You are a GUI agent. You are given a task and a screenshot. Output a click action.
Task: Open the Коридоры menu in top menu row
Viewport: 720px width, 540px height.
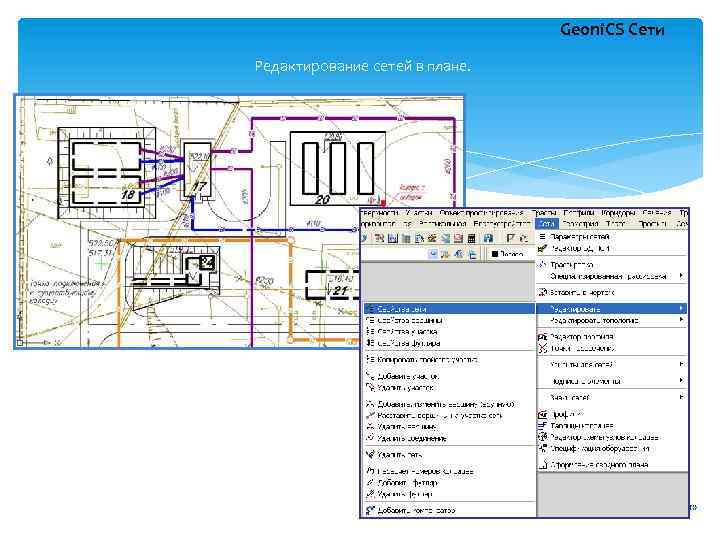tap(618, 213)
